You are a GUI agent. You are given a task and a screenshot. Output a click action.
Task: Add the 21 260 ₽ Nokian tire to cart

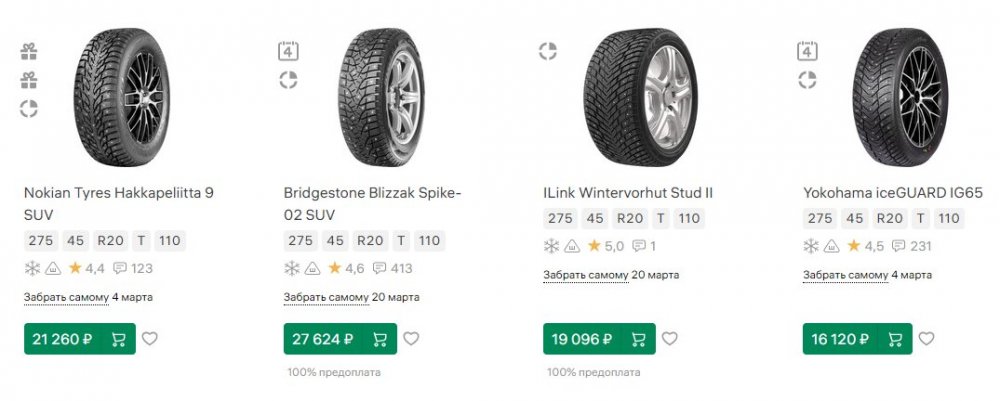click(119, 339)
